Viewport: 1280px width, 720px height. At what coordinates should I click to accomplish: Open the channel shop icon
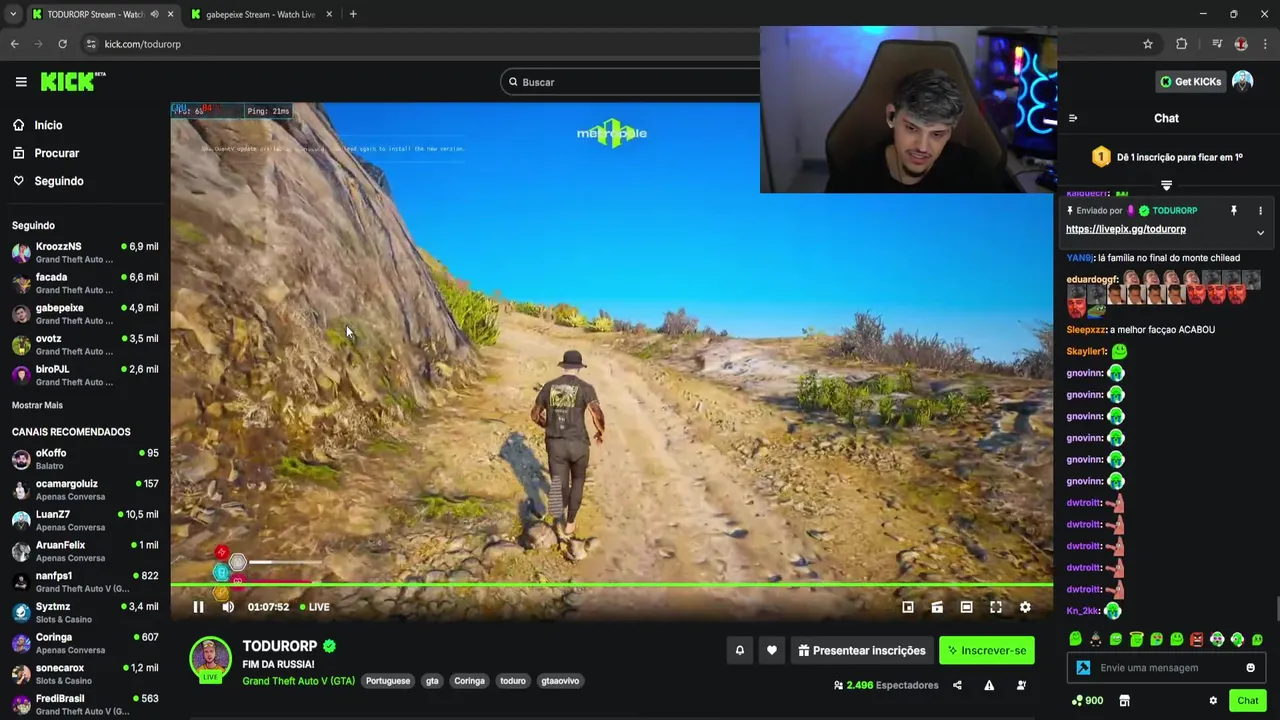point(1124,701)
